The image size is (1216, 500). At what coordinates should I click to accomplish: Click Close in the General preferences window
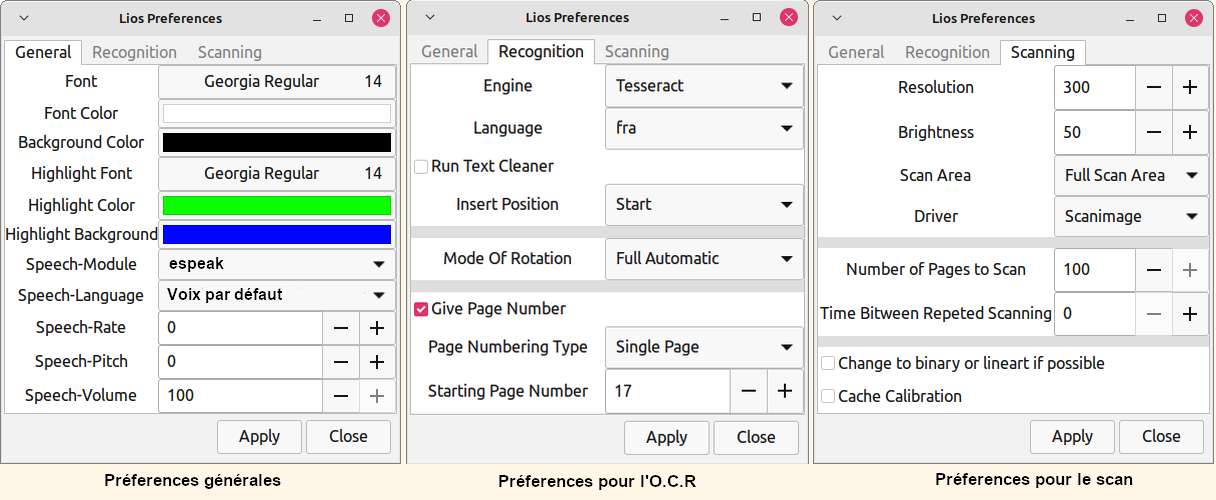click(x=348, y=436)
